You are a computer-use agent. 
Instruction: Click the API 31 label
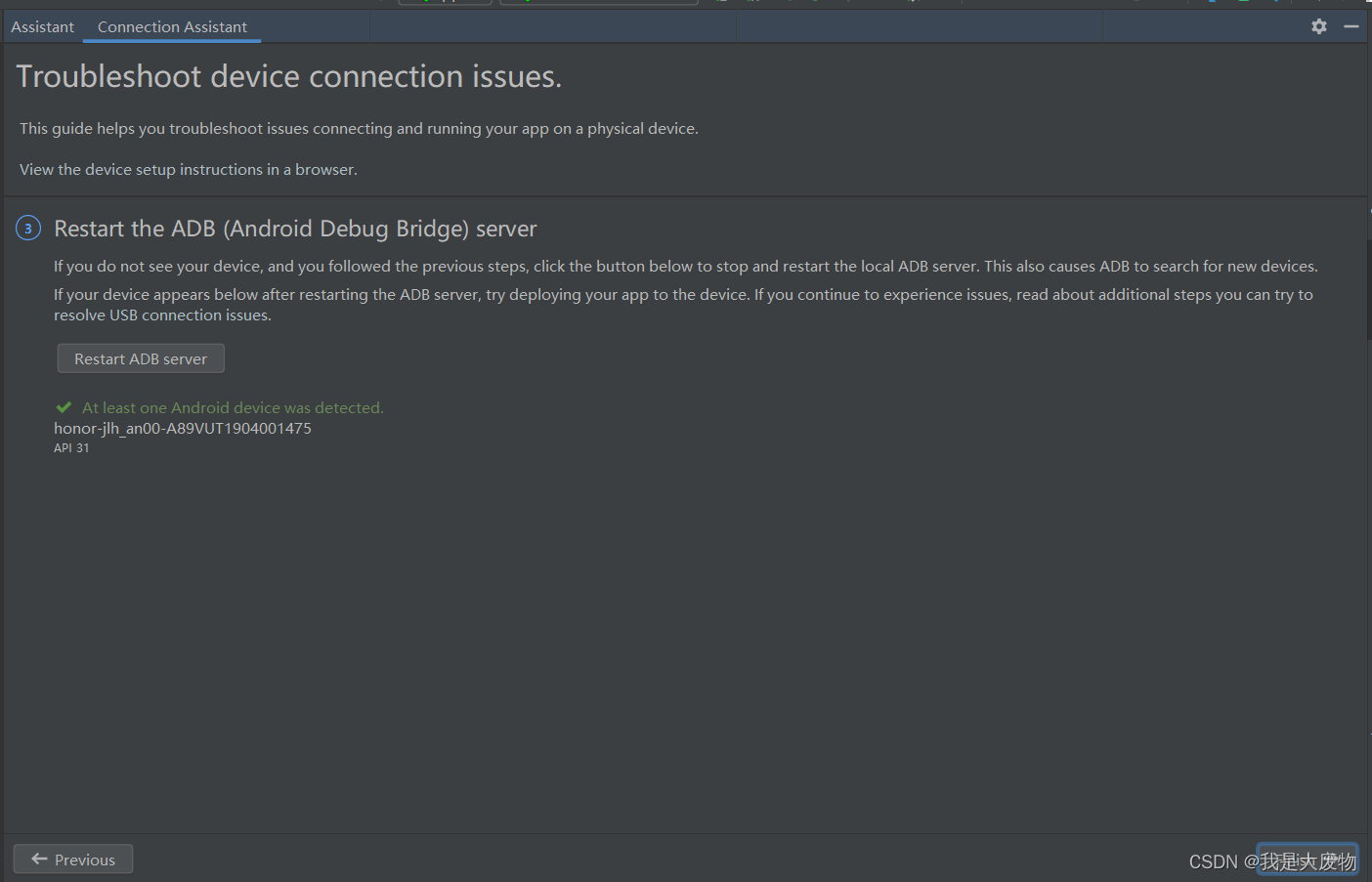pyautogui.click(x=70, y=447)
